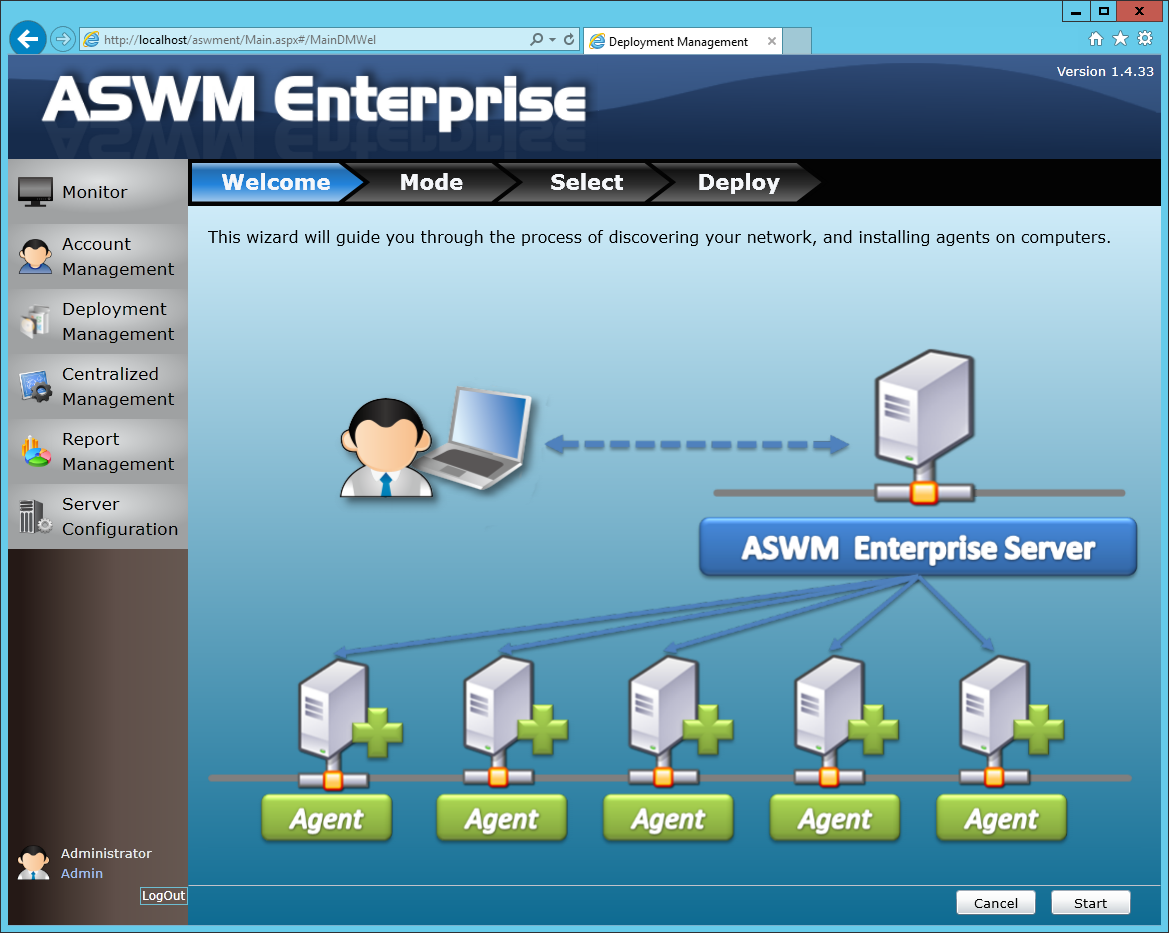This screenshot has width=1169, height=933.
Task: Click the wizard description sentence
Action: click(x=659, y=237)
